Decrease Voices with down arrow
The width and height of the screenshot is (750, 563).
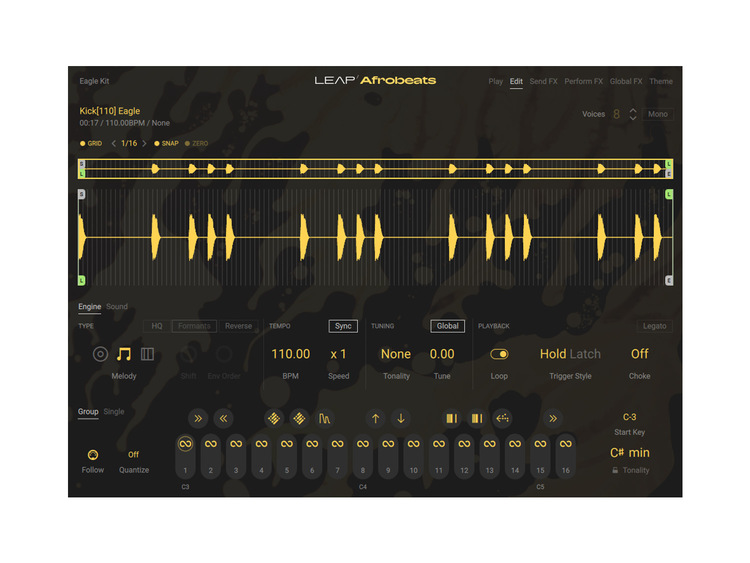[x=633, y=118]
